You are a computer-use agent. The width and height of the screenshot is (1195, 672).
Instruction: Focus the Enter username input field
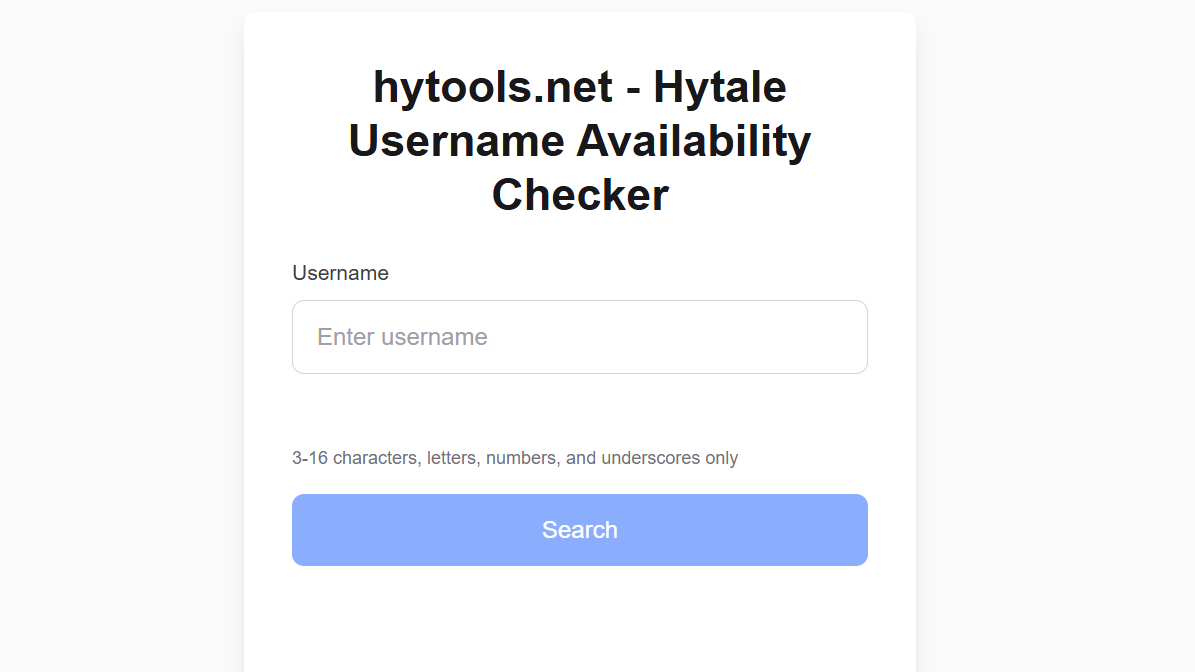tap(579, 337)
